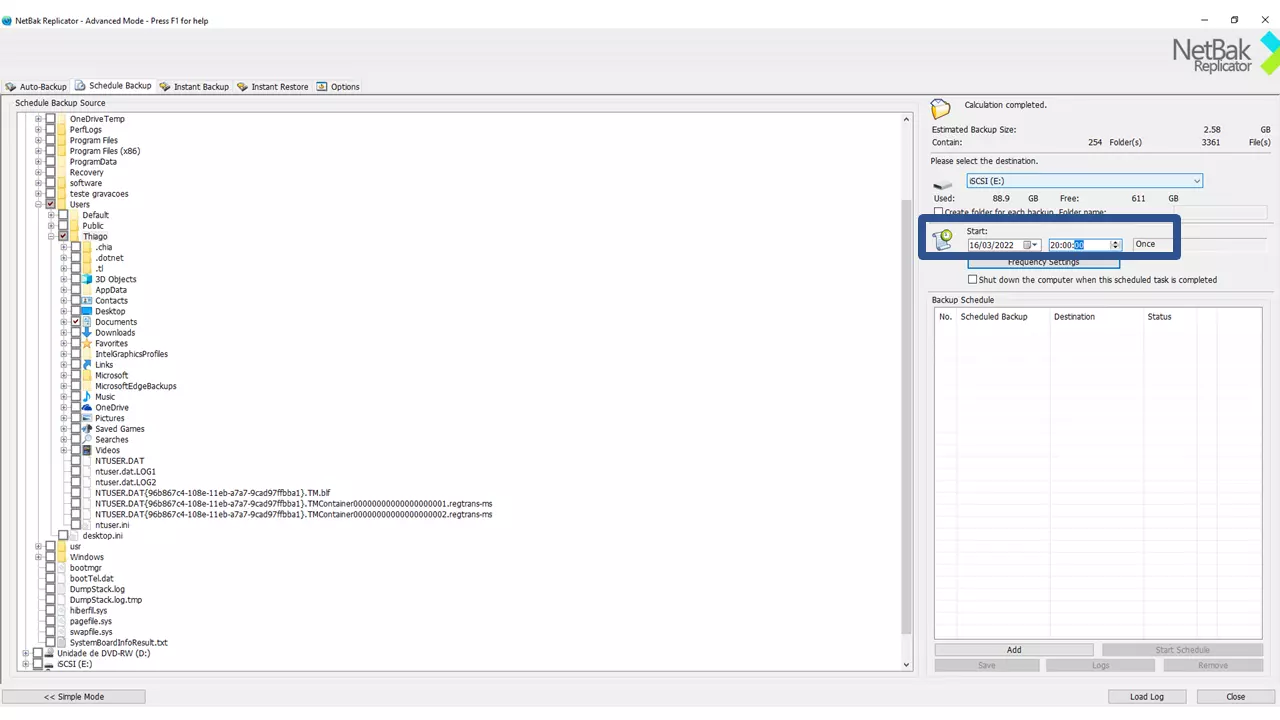The height and width of the screenshot is (720, 1280).
Task: Click the schedule clock scroll icon
Action: [x=942, y=239]
